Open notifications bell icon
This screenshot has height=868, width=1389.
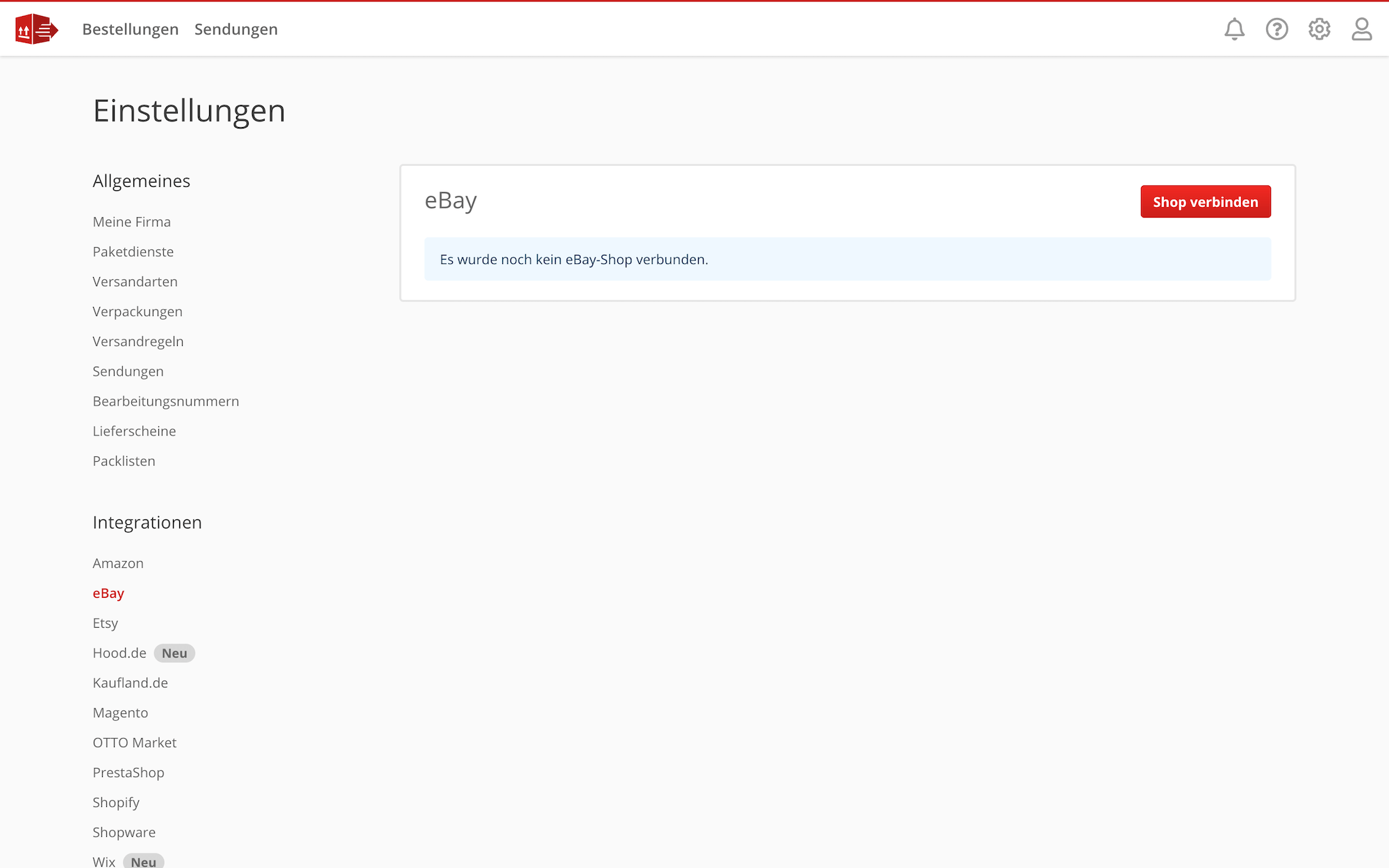(x=1234, y=29)
